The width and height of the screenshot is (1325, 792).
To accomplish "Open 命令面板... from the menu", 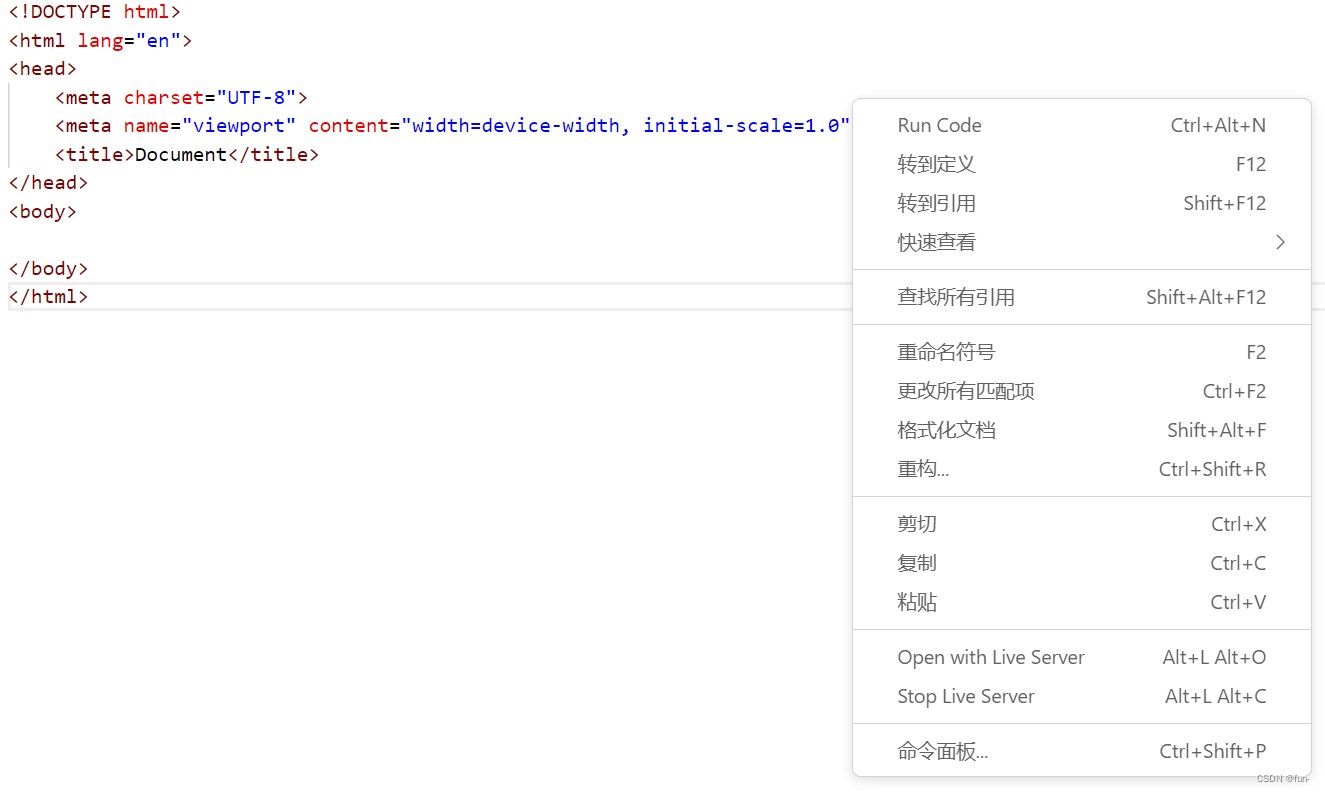I will coord(1081,751).
